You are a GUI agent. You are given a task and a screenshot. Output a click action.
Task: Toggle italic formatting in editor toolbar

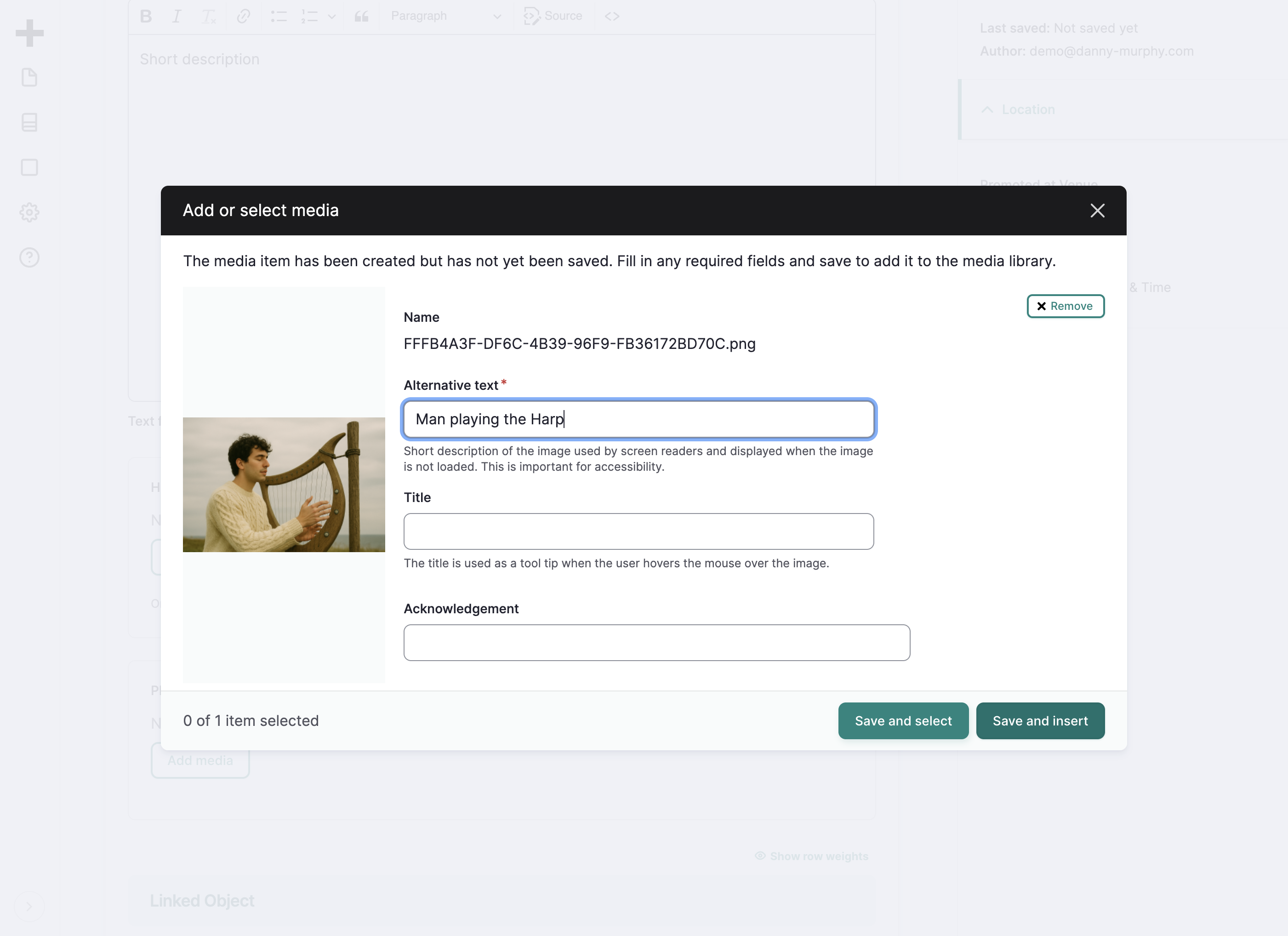pos(177,17)
